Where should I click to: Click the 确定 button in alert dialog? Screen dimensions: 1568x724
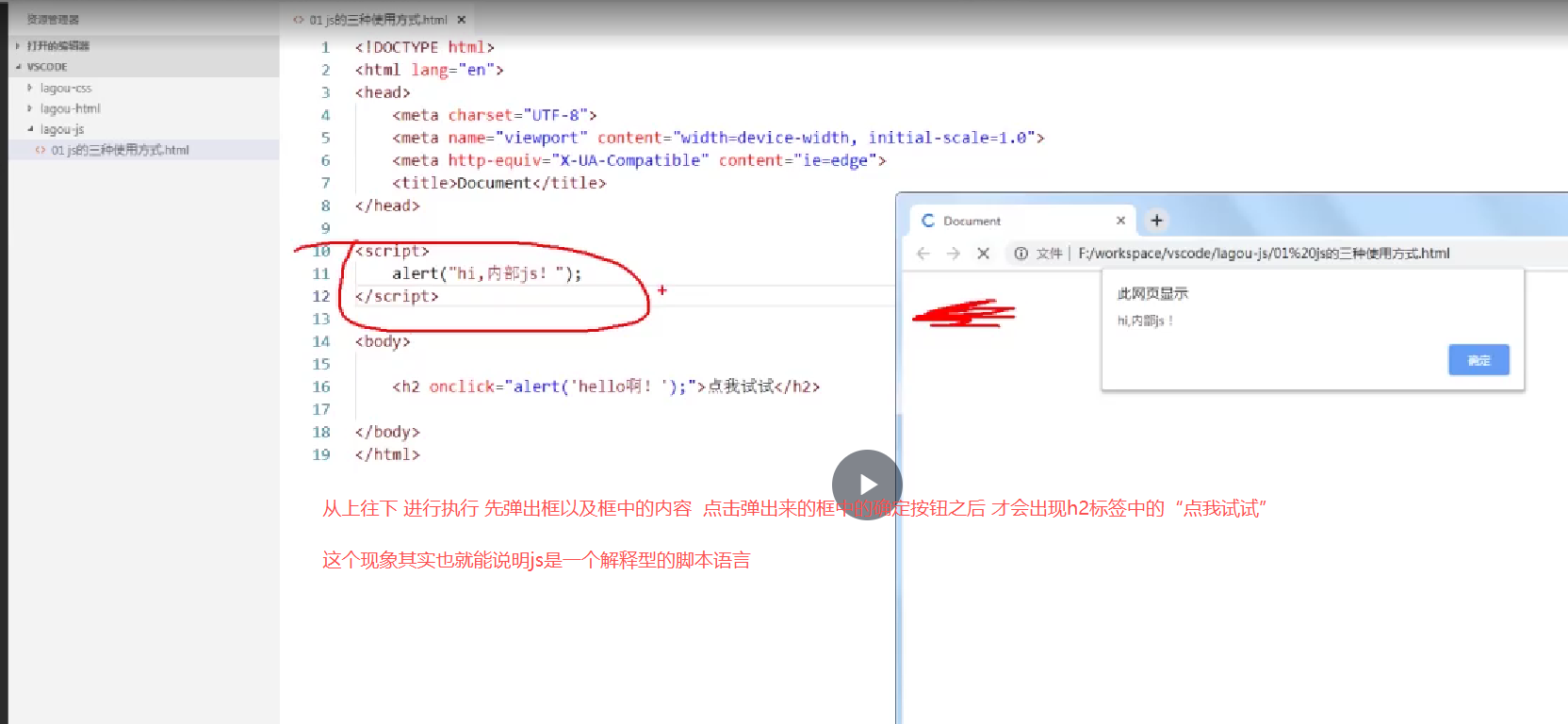pyautogui.click(x=1478, y=360)
